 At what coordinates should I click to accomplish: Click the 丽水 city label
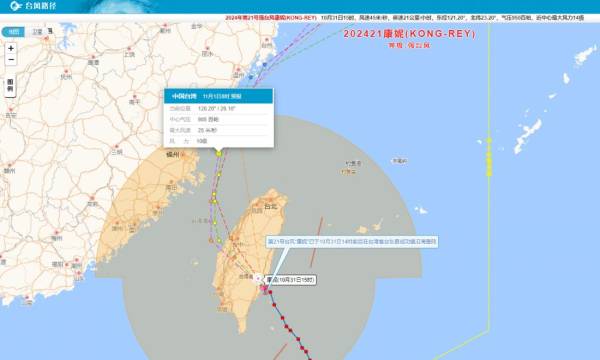pos(207,54)
